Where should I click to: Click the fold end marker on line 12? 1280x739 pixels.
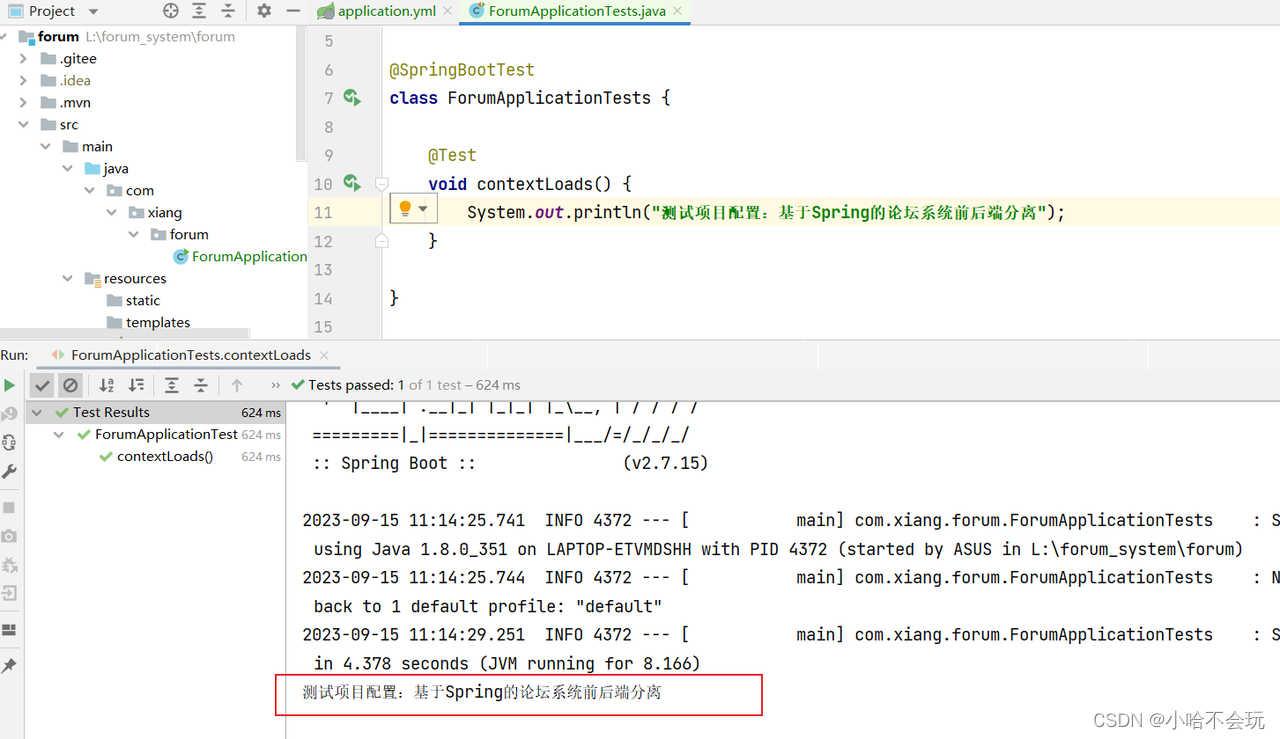coord(381,241)
